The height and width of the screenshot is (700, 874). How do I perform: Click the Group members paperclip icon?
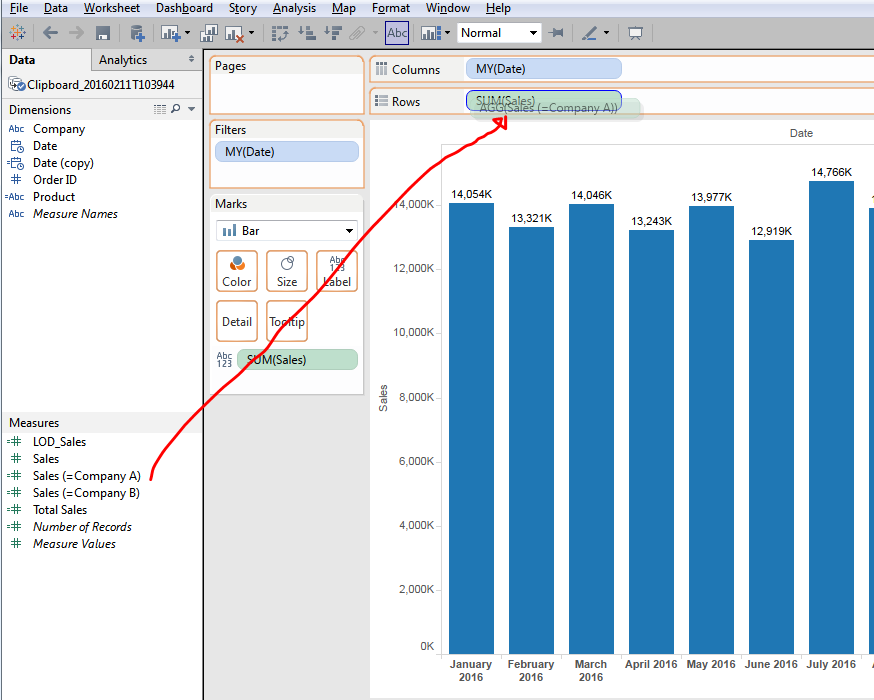357,33
